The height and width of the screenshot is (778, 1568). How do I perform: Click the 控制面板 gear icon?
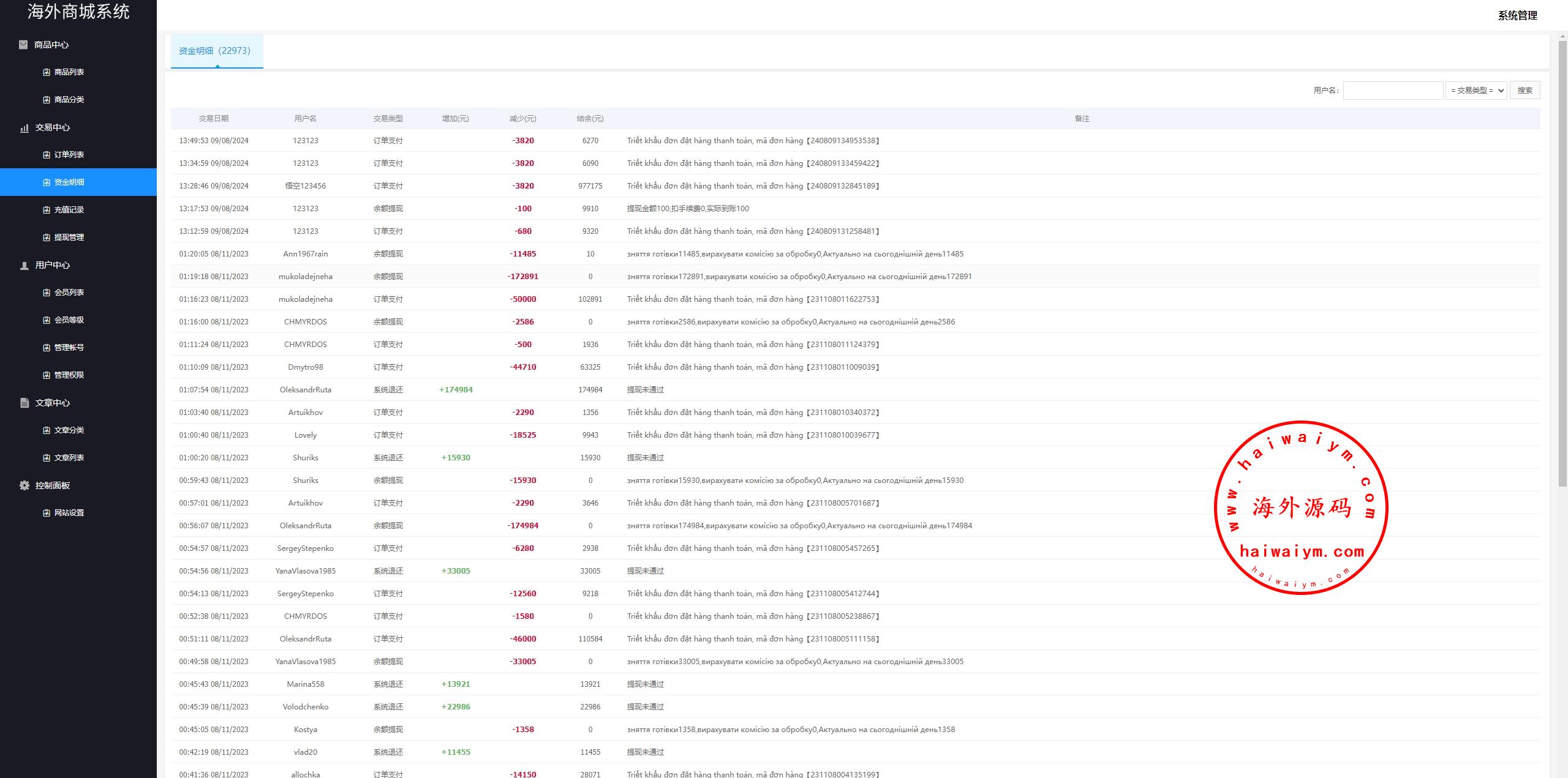pos(24,485)
